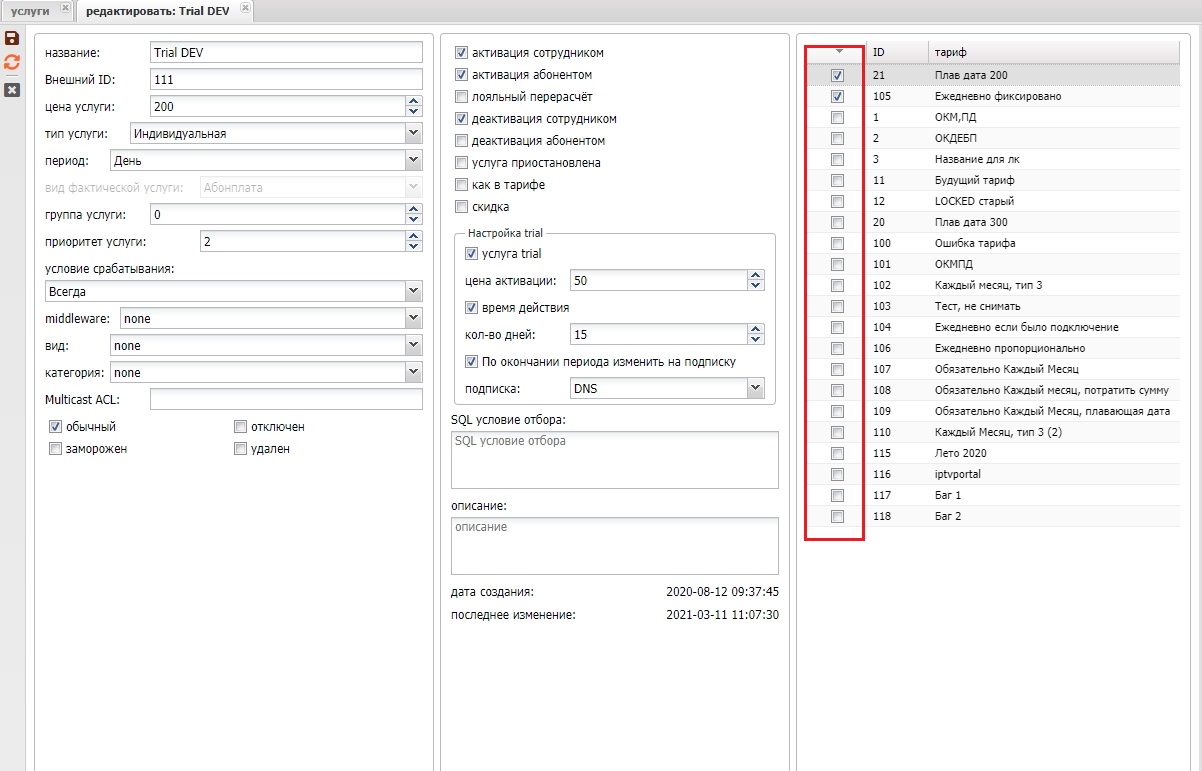Click the save floppy disk icon
The image size is (1202, 771).
pos(12,38)
